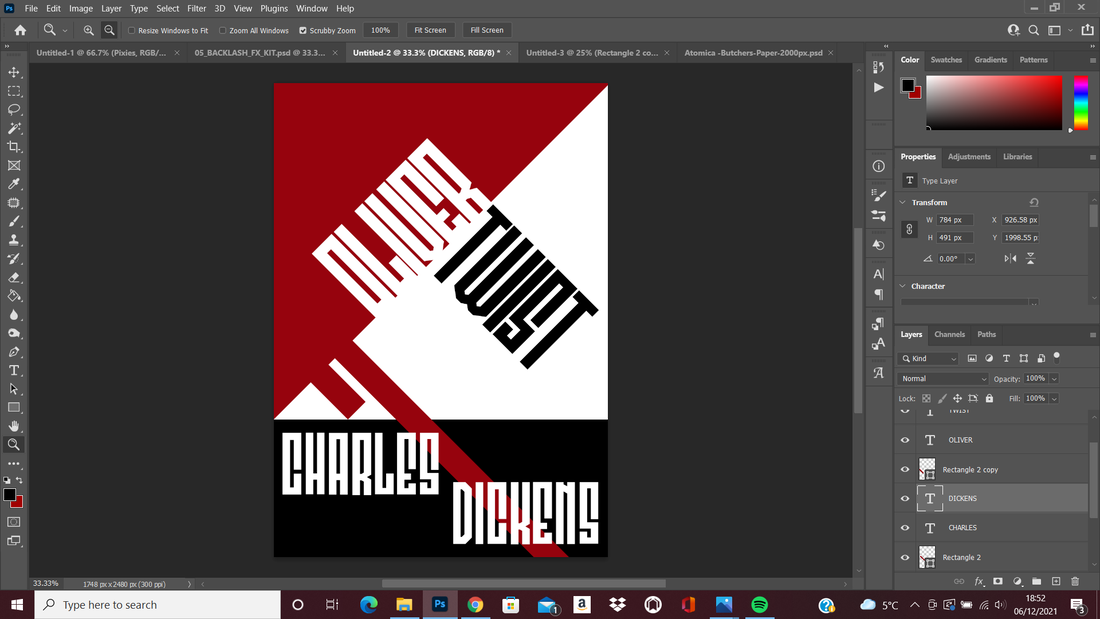Create a new layer
The image size is (1100, 619).
click(x=1056, y=581)
